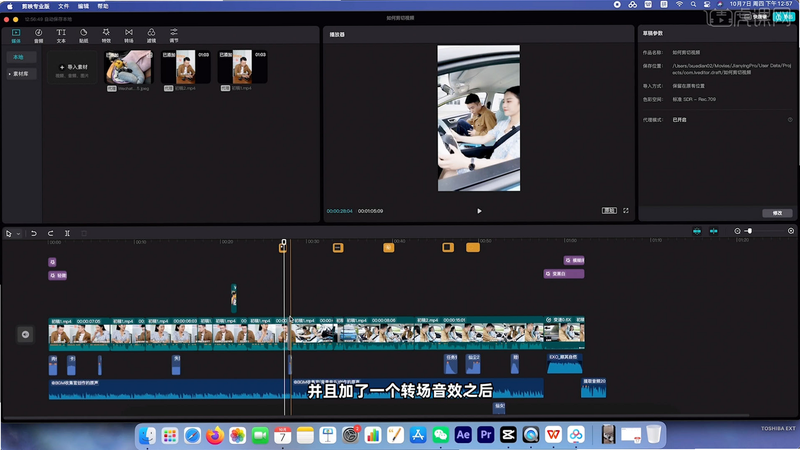
Task: Expand the 素材库 library tree item
Action: (x=19, y=74)
